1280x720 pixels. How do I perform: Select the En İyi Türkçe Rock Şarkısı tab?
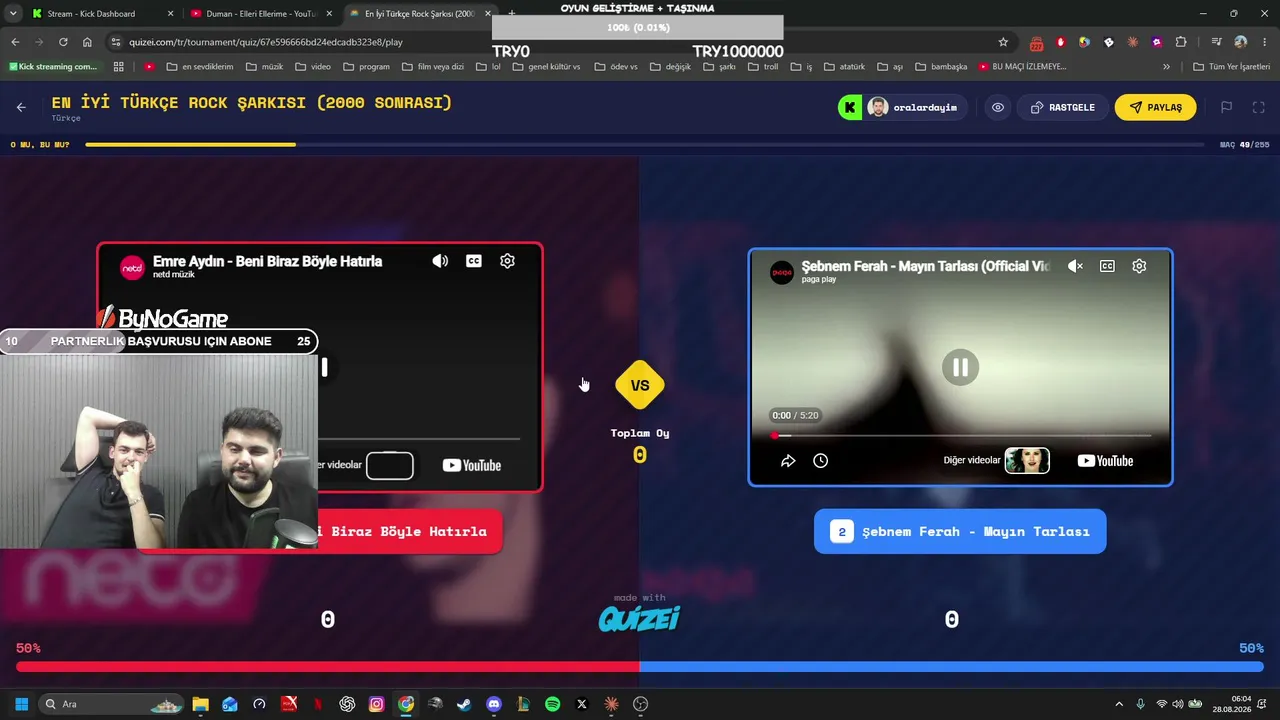[x=420, y=14]
